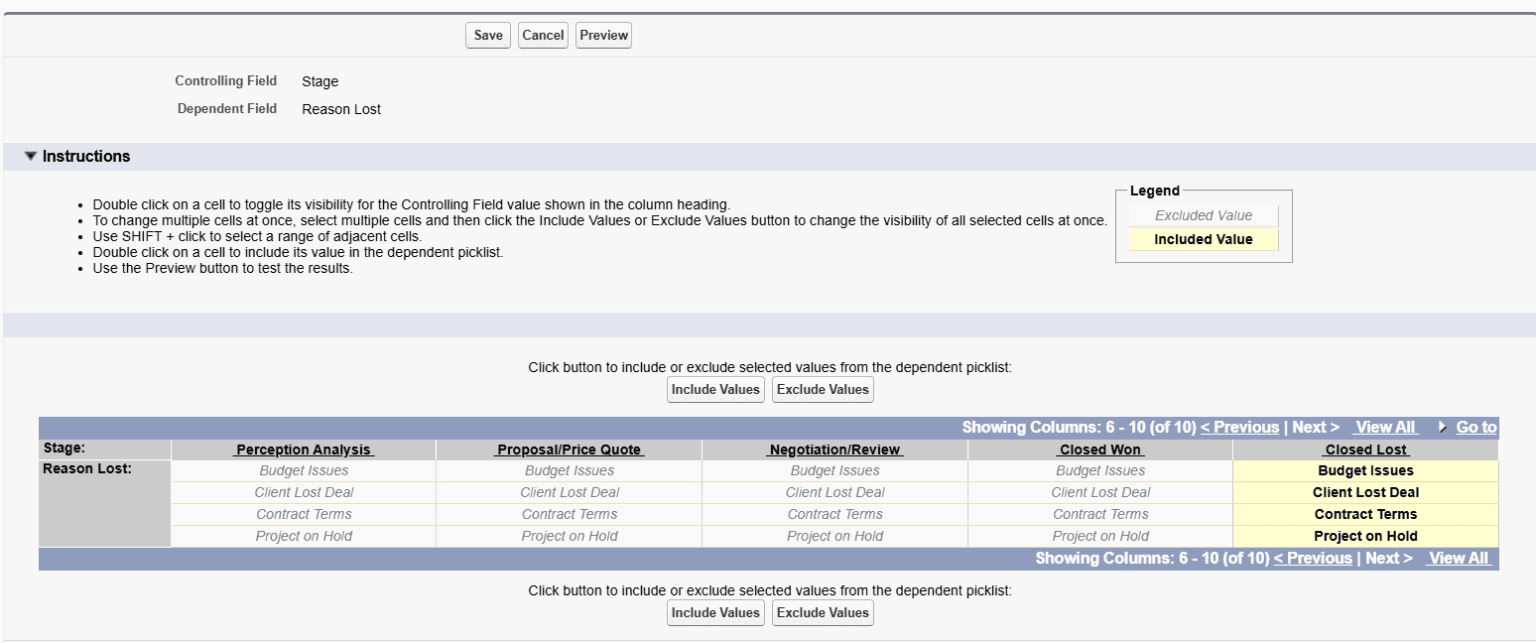The width and height of the screenshot is (1536, 643).
Task: Click the bottom Exclude Values button
Action: 822,612
